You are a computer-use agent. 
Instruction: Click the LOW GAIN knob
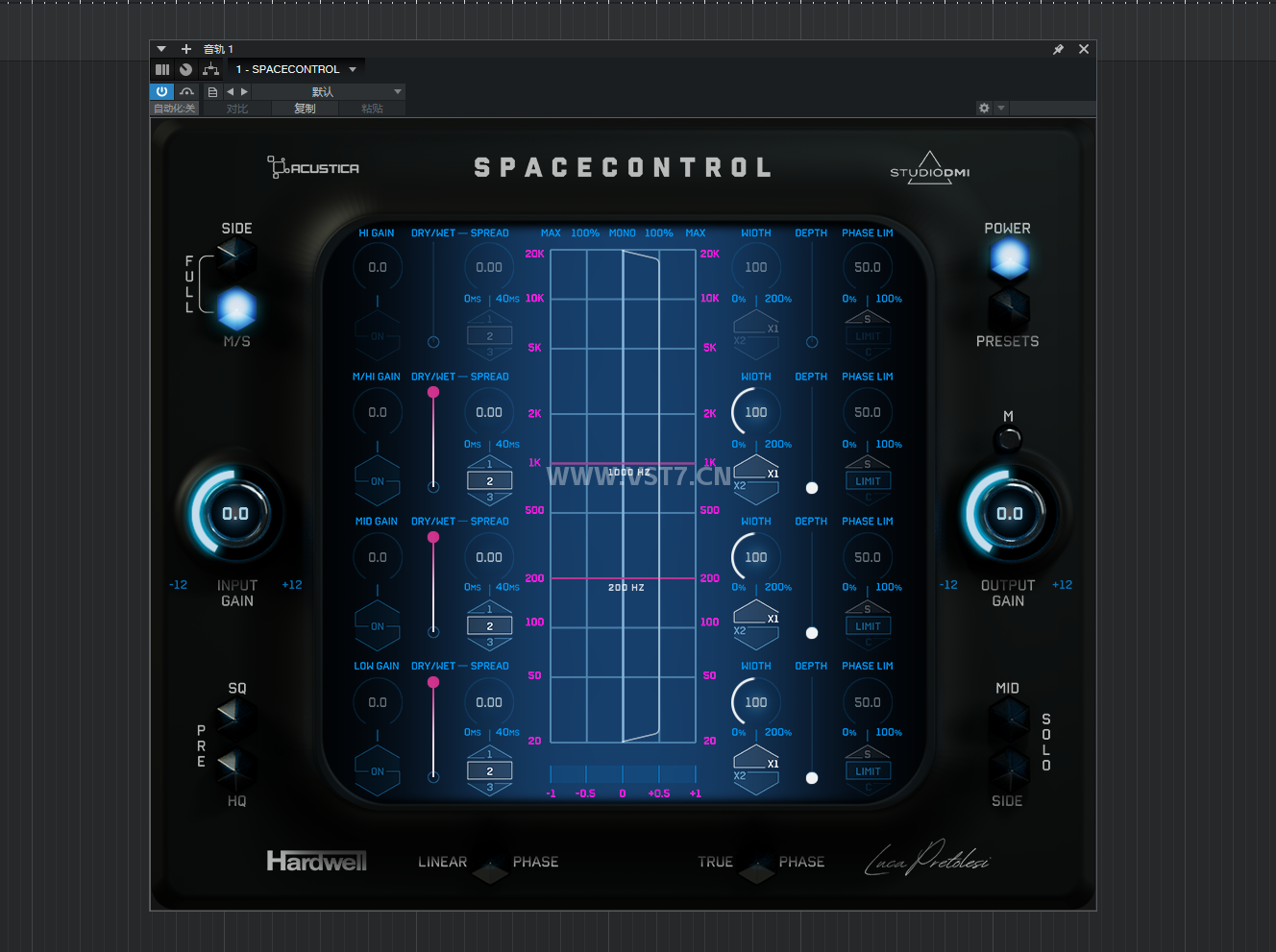(x=378, y=702)
